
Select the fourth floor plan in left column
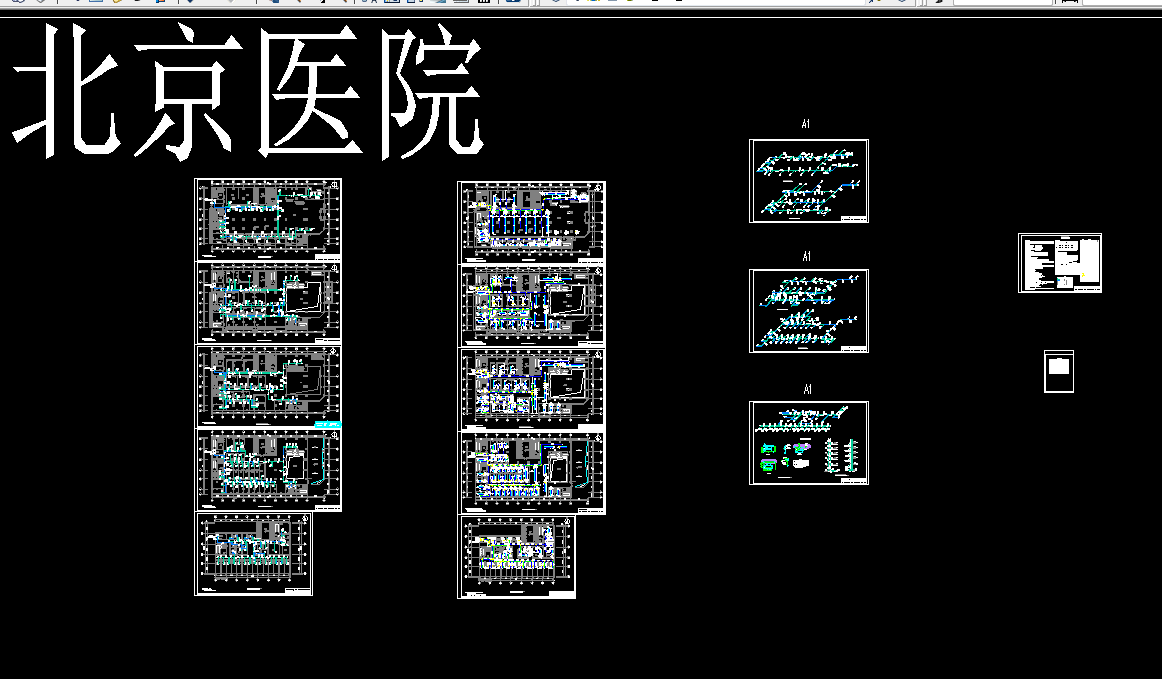(x=268, y=470)
